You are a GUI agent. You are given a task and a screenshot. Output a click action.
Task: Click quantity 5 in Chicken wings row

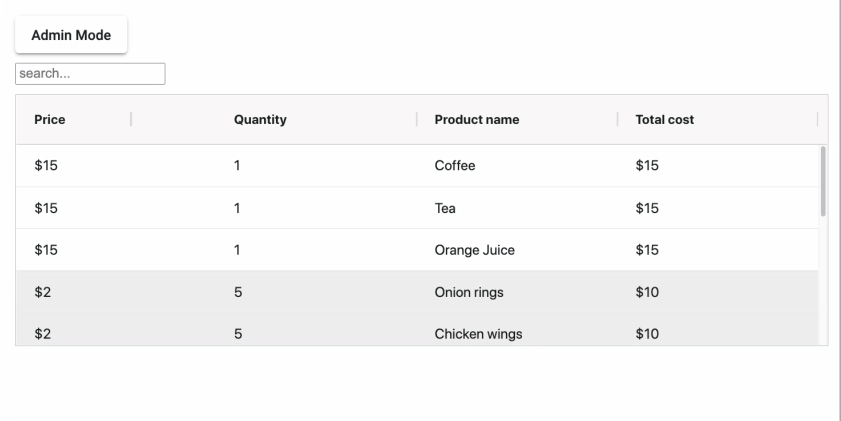238,334
